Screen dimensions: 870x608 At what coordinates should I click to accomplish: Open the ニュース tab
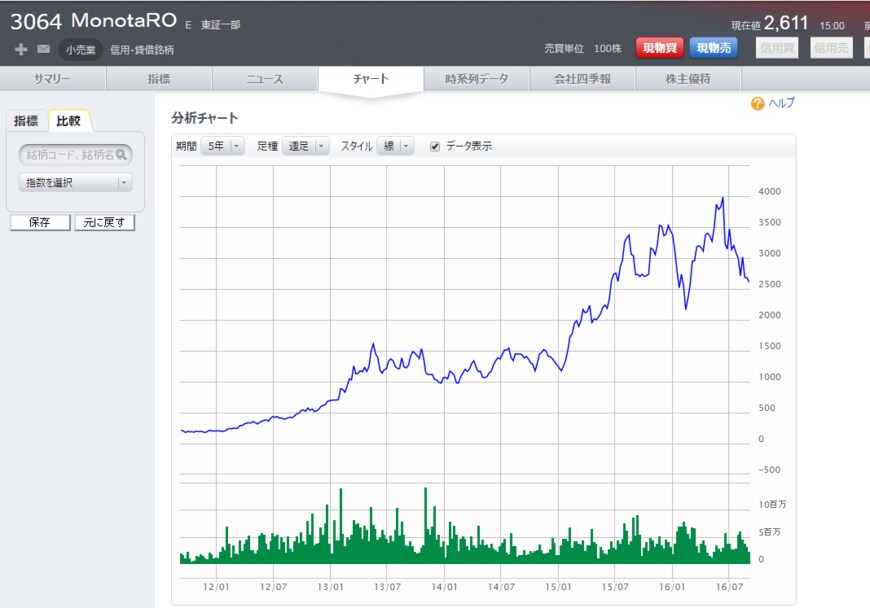(x=265, y=79)
